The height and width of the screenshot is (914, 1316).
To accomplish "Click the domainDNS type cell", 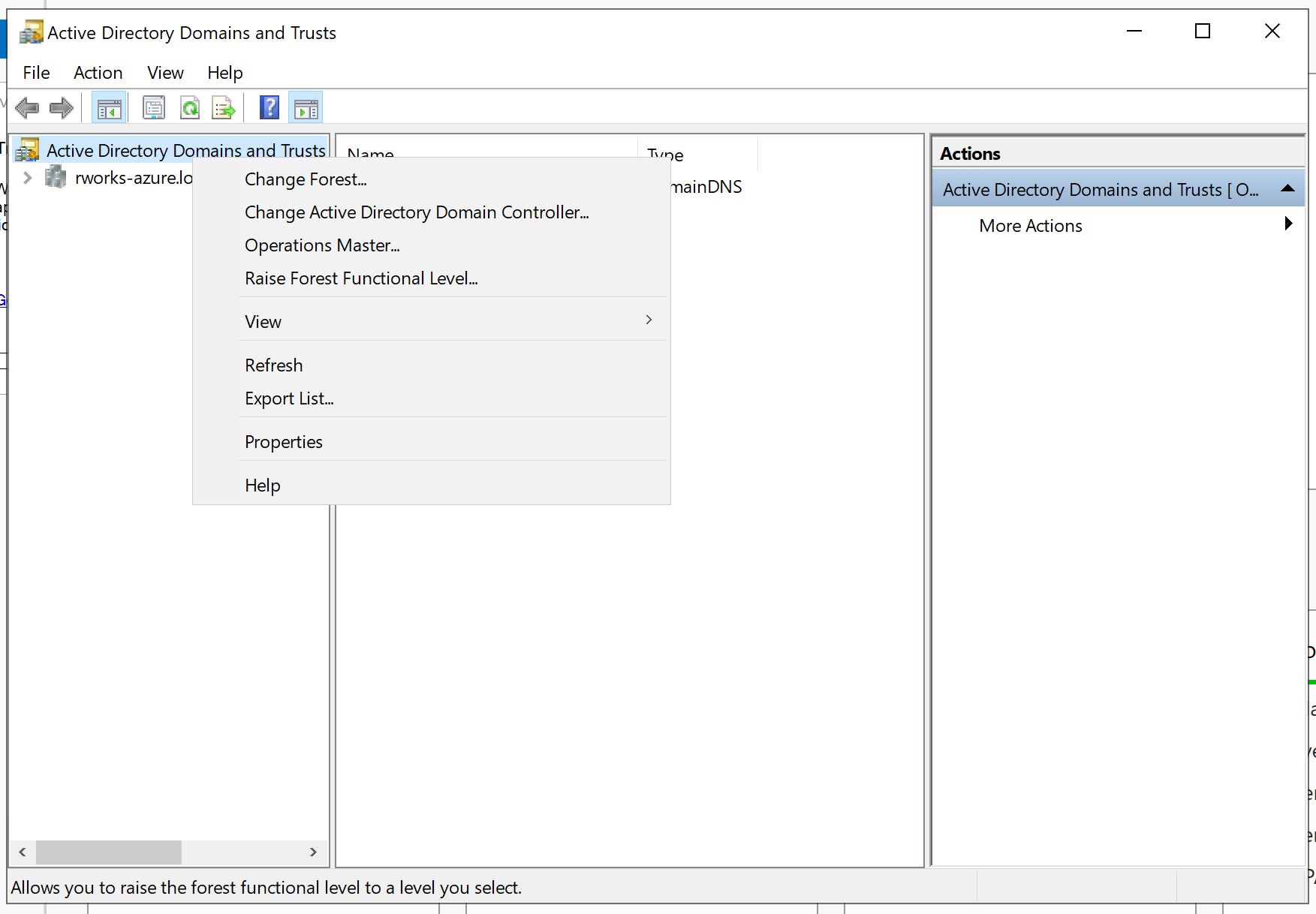I will pyautogui.click(x=706, y=187).
